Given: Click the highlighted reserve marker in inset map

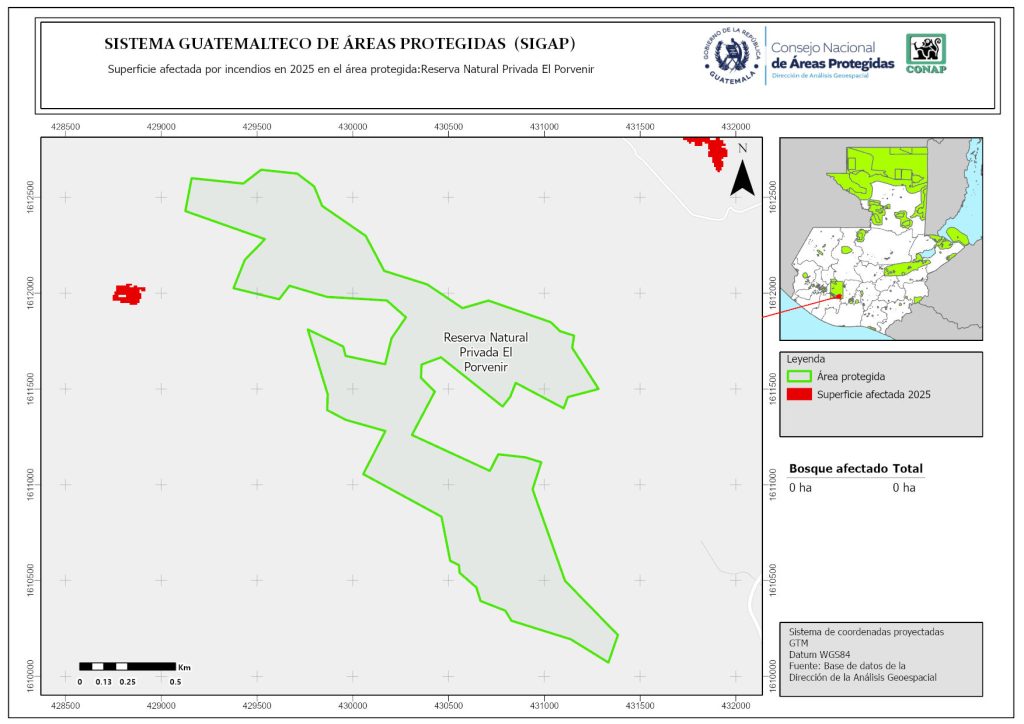Looking at the screenshot, I should tap(837, 290).
